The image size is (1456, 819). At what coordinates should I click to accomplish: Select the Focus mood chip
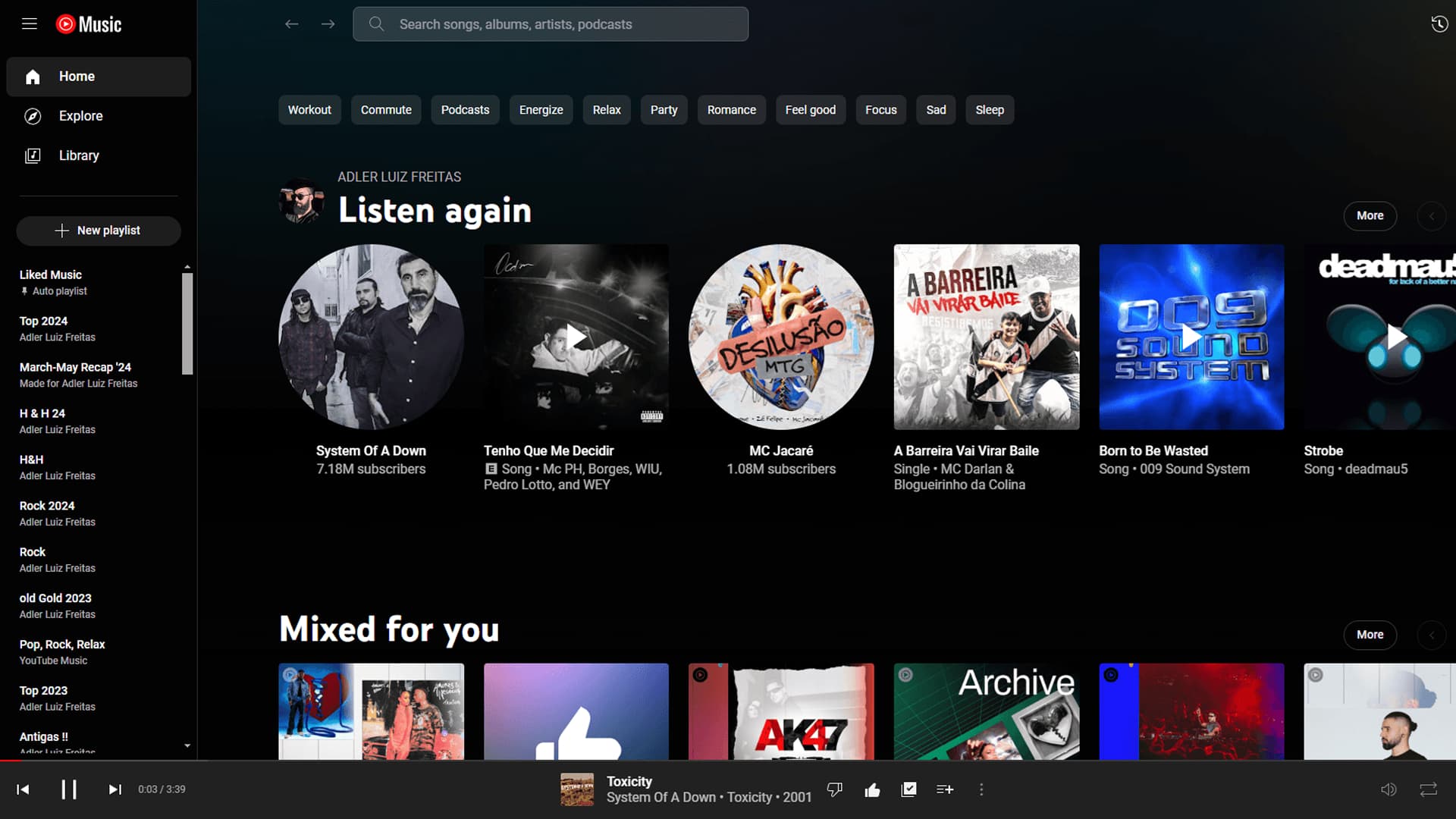click(880, 110)
